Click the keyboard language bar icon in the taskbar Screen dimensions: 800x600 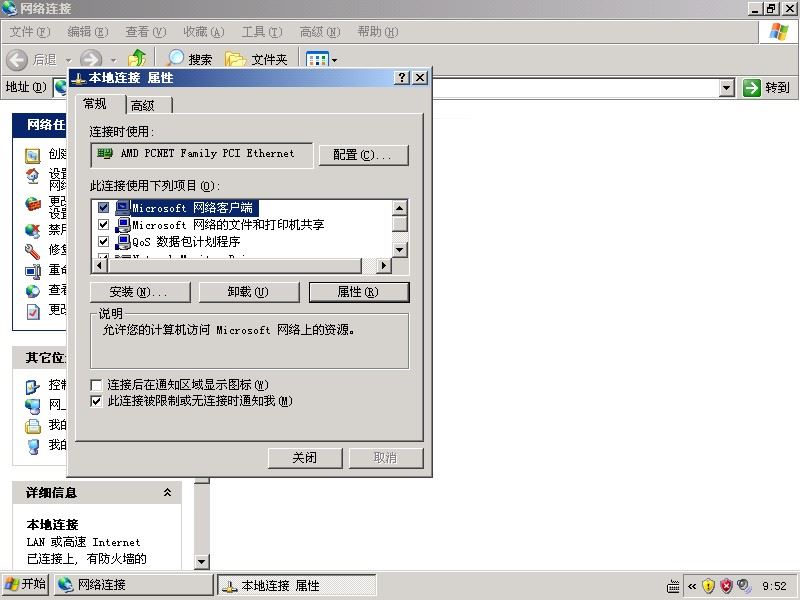point(673,586)
